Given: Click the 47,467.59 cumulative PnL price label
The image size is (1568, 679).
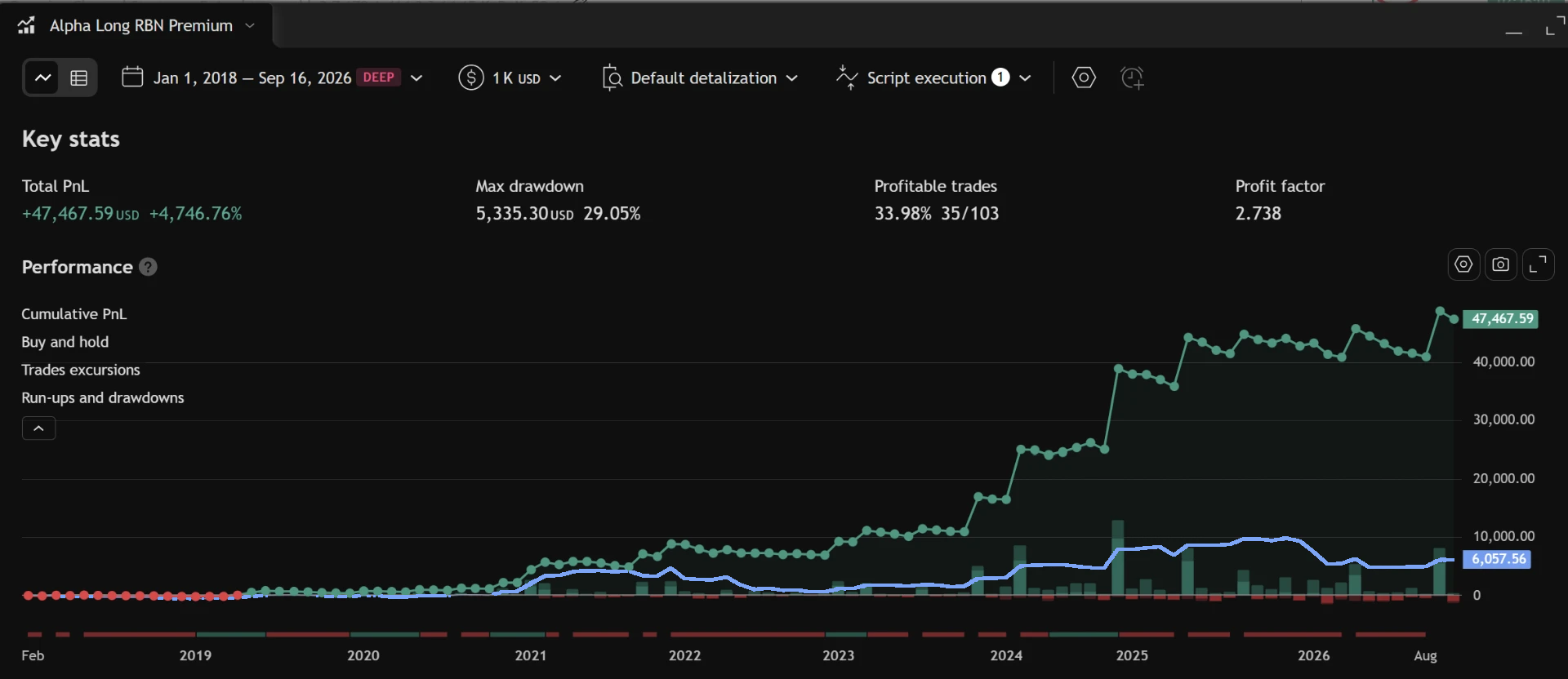Looking at the screenshot, I should [x=1501, y=319].
